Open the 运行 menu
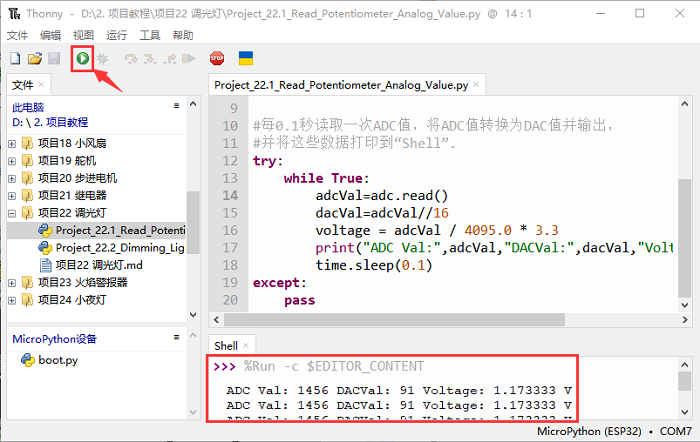The image size is (700, 442). (x=116, y=34)
